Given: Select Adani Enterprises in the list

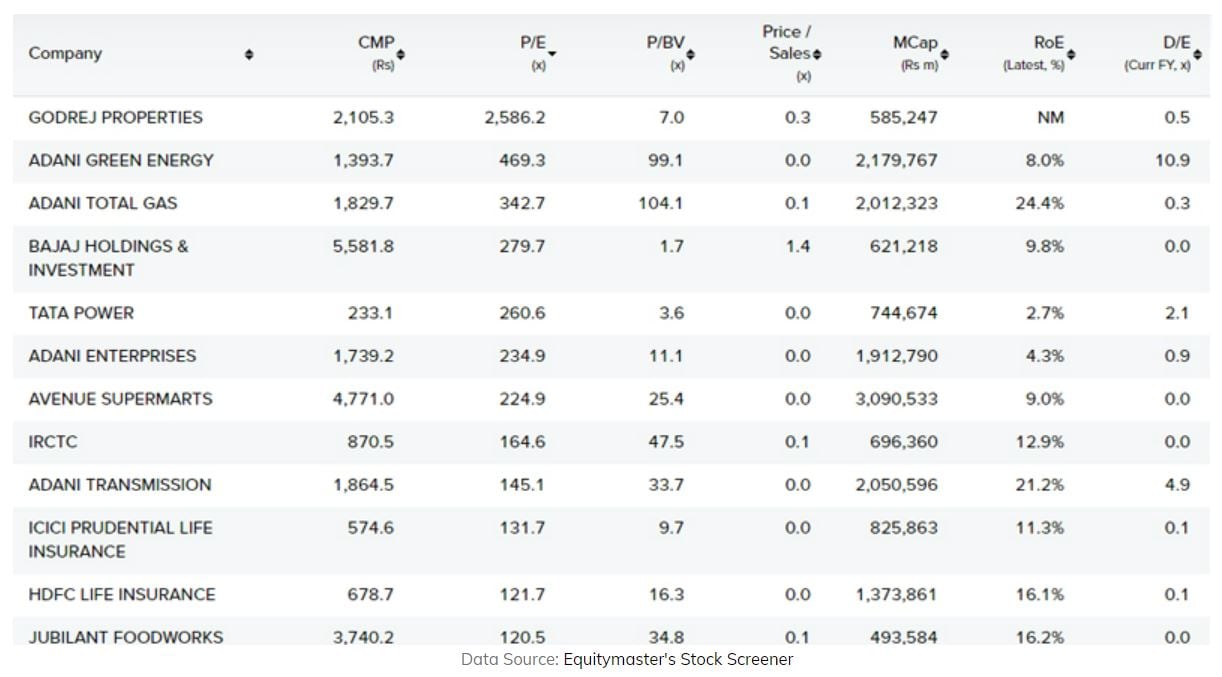Looking at the screenshot, I should pyautogui.click(x=112, y=356).
